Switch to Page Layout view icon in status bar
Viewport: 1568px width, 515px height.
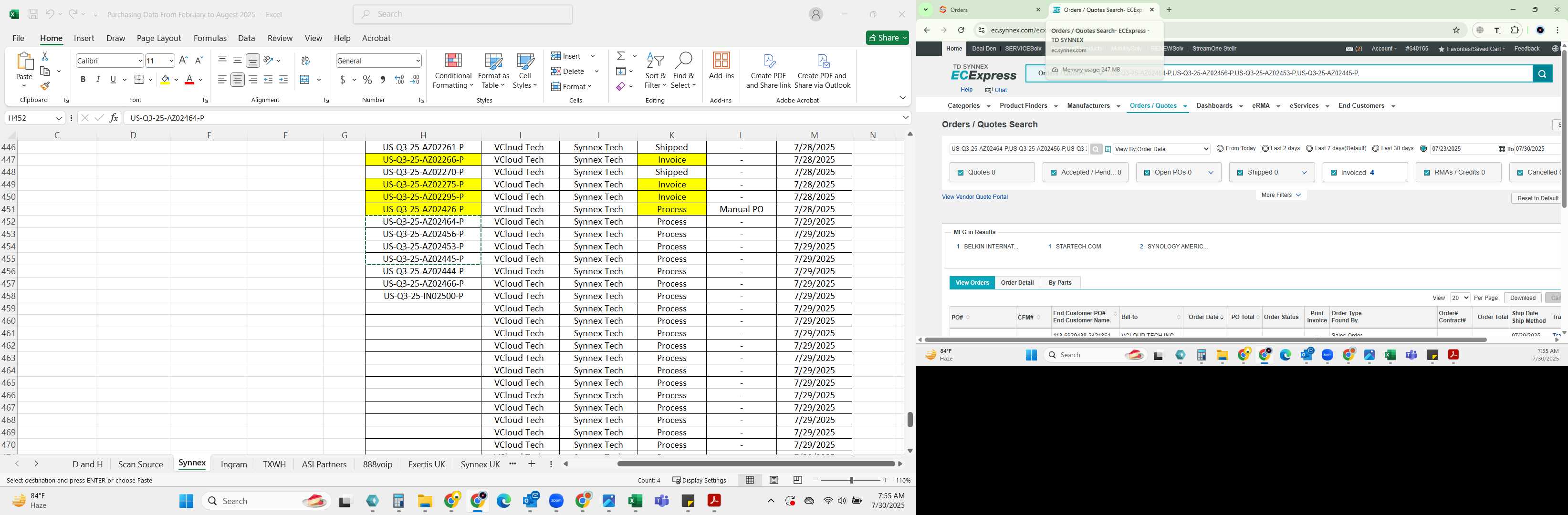pos(774,480)
